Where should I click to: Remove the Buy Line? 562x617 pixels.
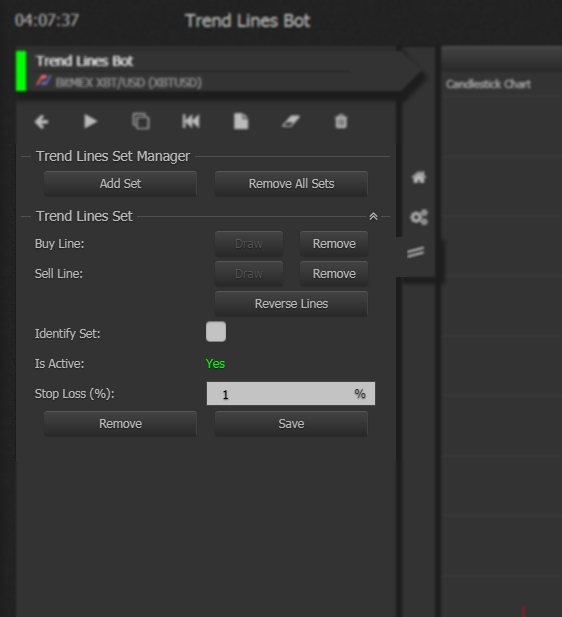click(334, 244)
